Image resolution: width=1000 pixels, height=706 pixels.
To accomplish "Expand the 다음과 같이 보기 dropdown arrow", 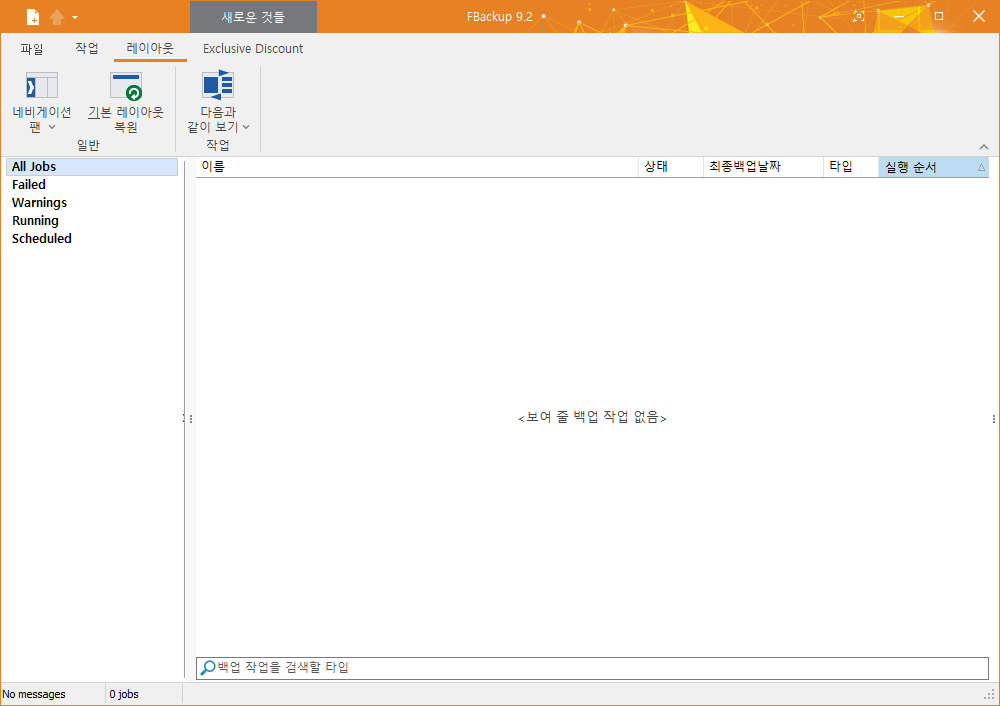I will pyautogui.click(x=246, y=127).
